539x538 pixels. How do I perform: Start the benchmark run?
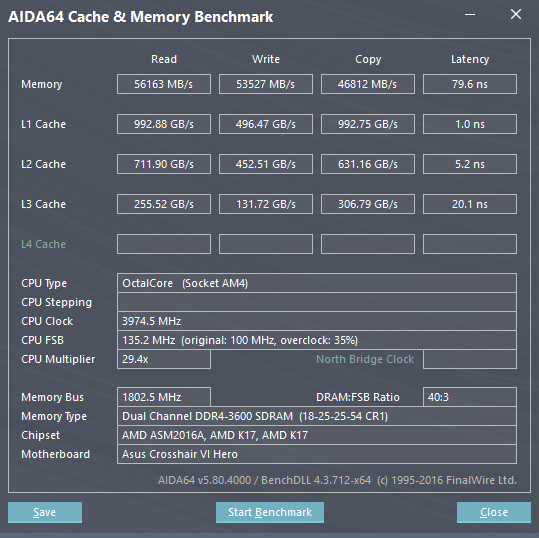pos(270,512)
